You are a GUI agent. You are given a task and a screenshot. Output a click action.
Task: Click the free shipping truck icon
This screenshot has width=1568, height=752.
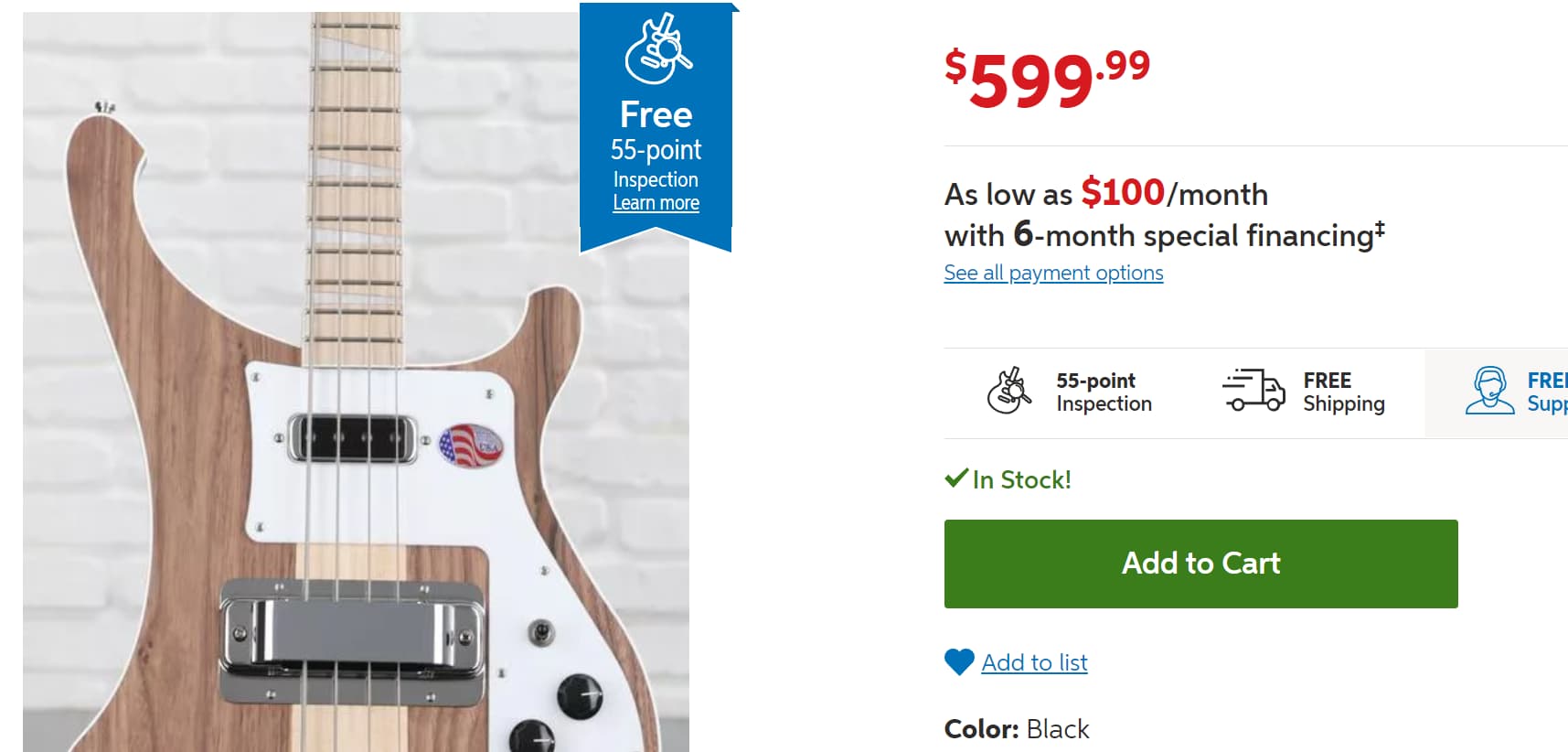coord(1253,391)
